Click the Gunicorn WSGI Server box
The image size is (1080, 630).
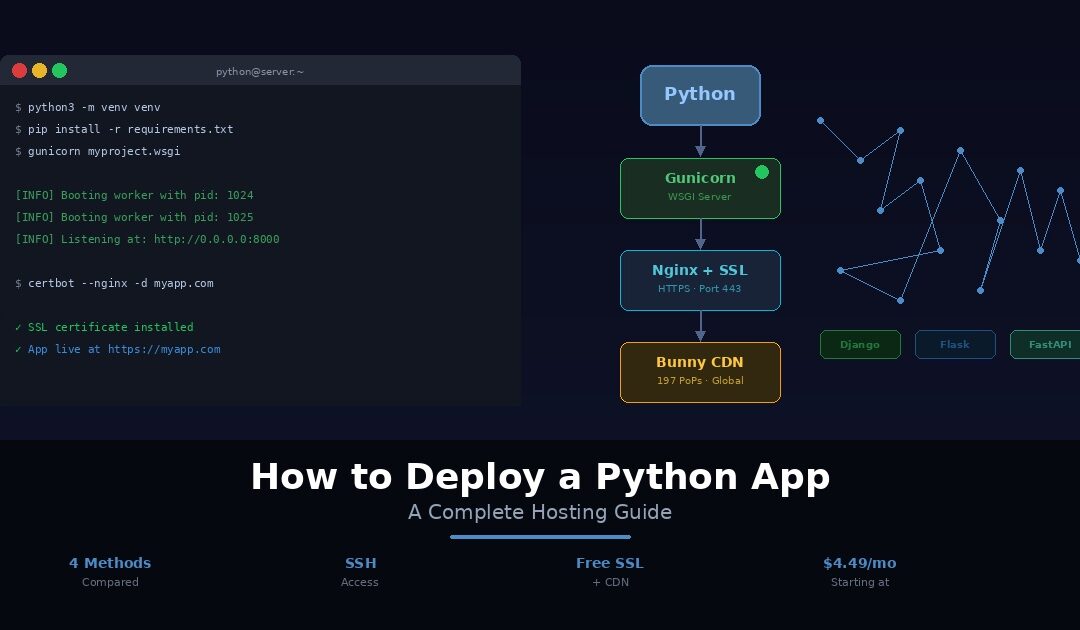click(x=700, y=188)
